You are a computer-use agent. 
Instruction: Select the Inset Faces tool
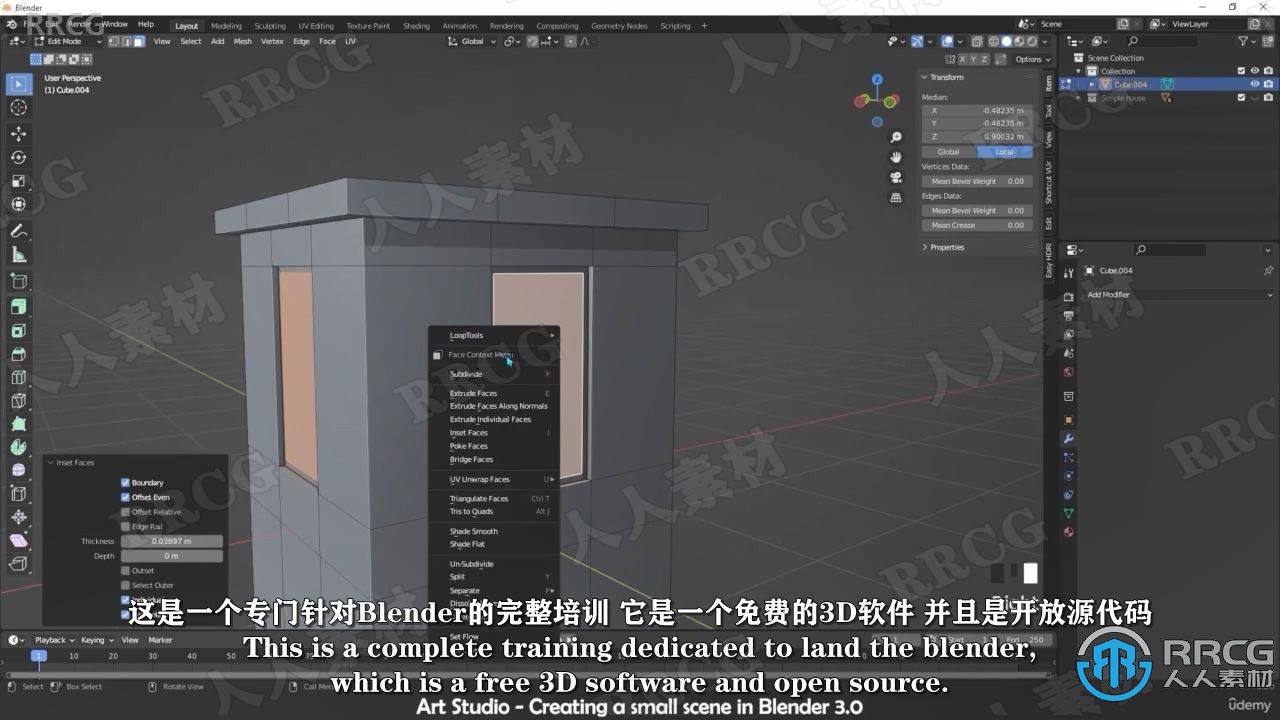click(18, 331)
